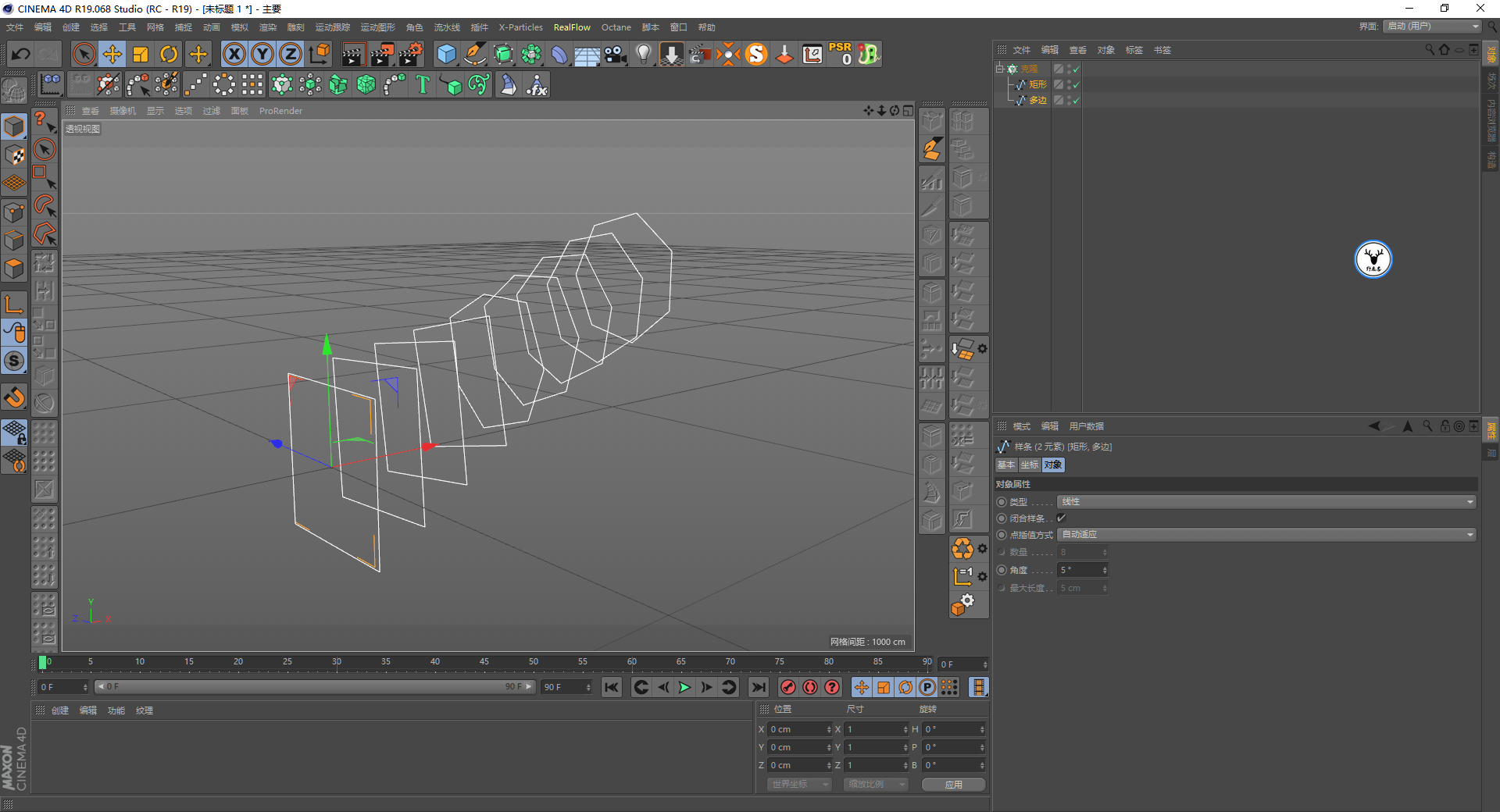This screenshot has width=1500, height=812.
Task: Click the lock icon in Attribute Manager
Action: coord(1445,426)
